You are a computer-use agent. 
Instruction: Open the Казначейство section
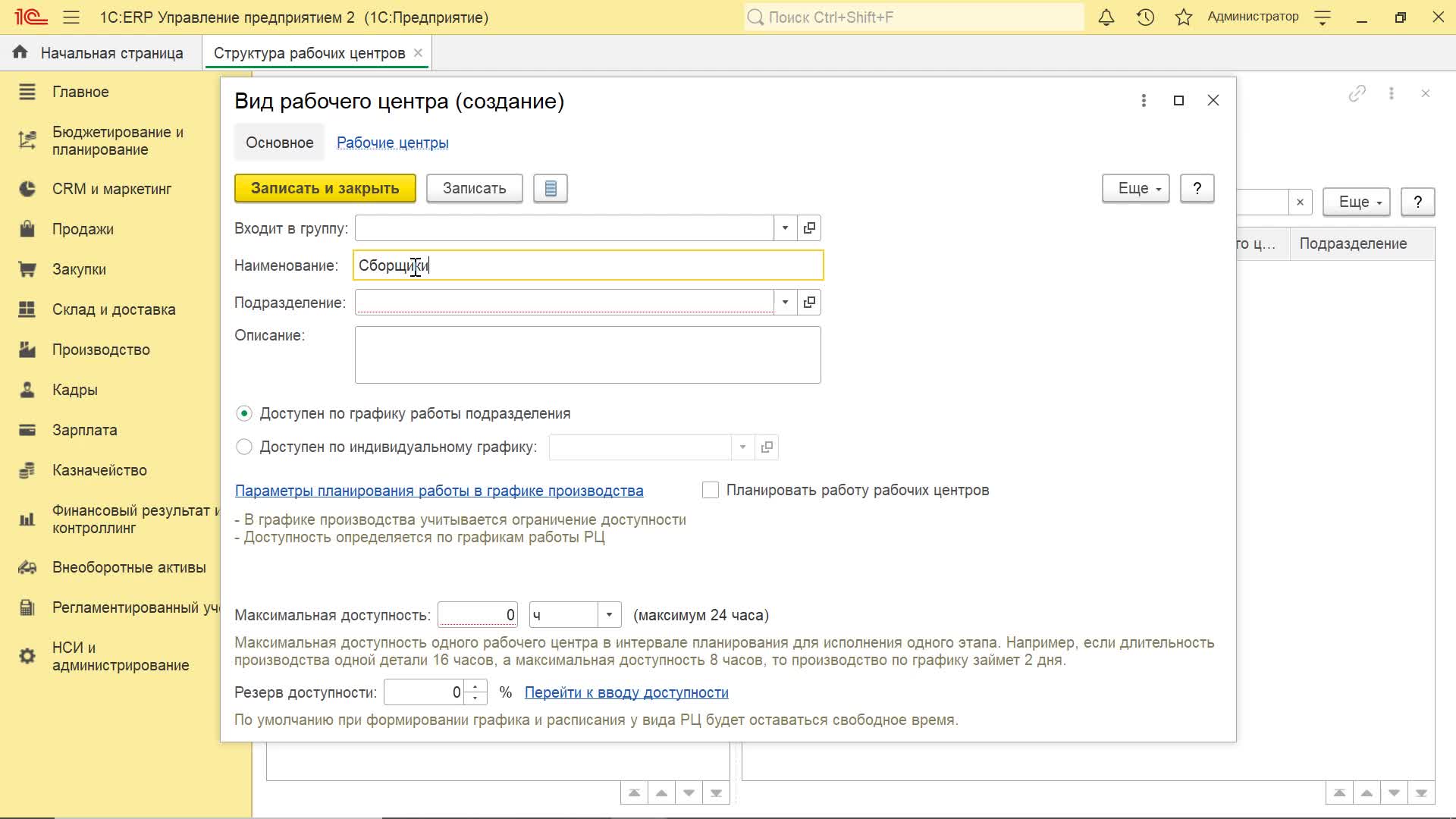tap(99, 470)
